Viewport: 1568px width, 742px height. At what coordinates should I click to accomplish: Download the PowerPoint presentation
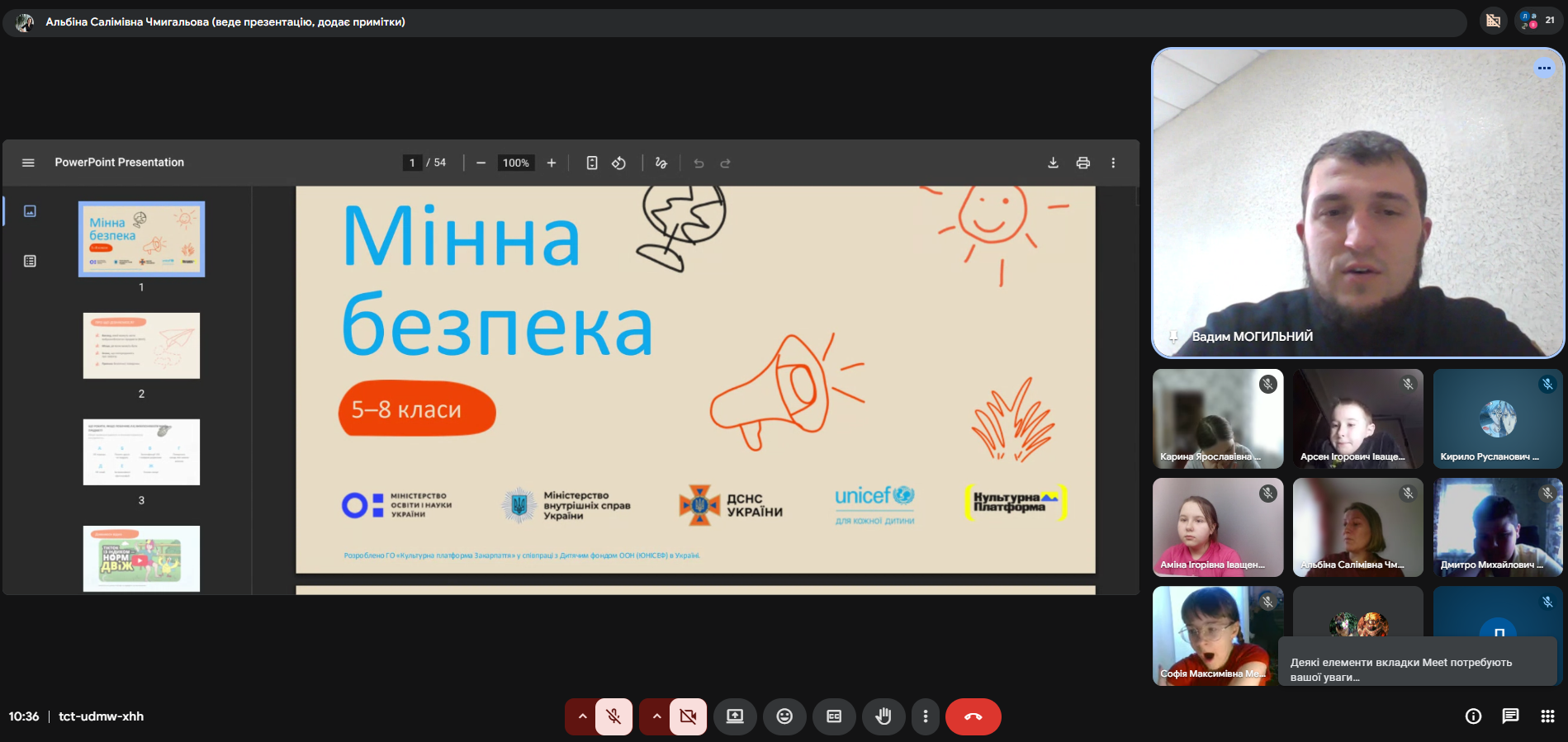click(1053, 163)
